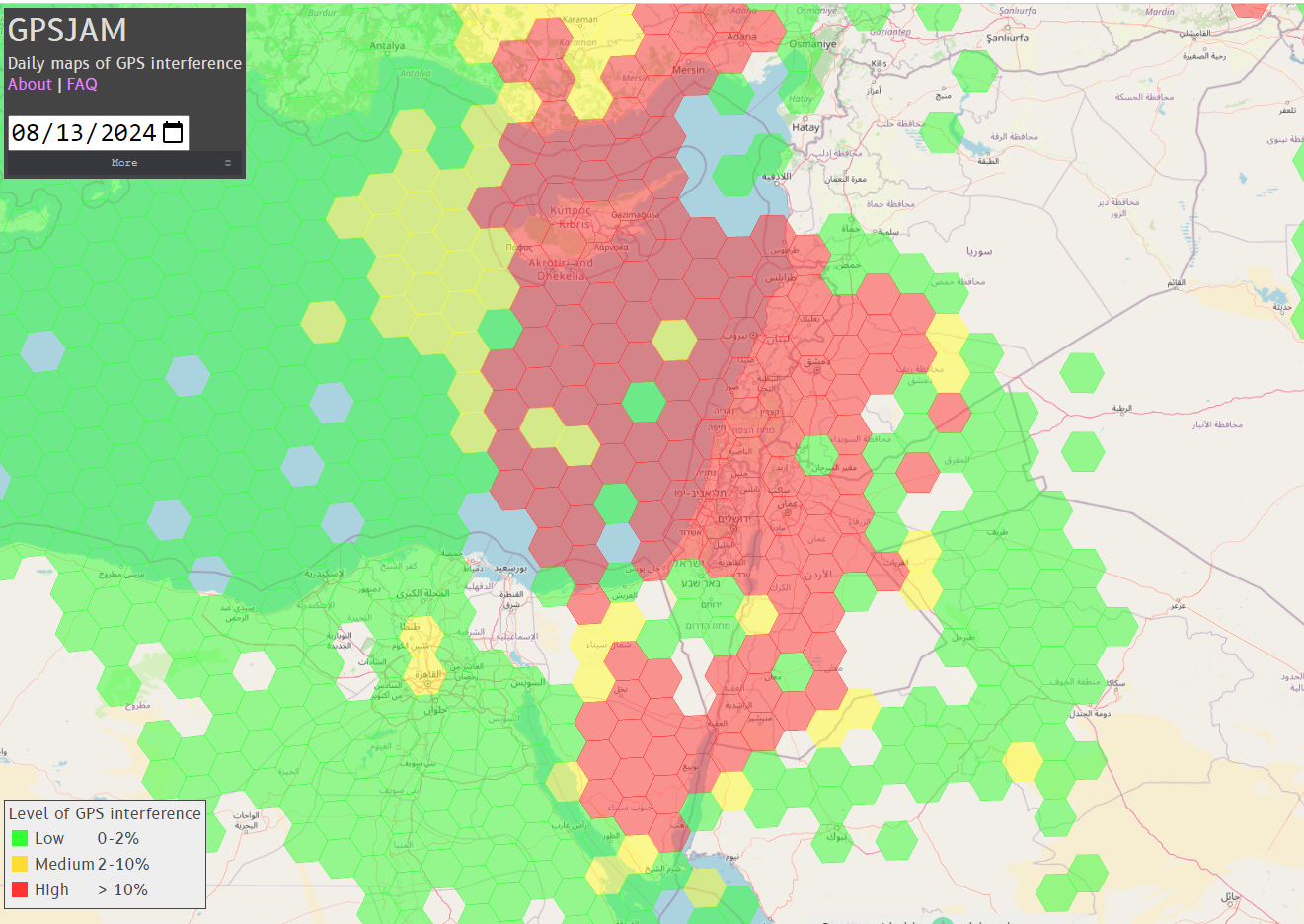Click the Gazimağusa label on Cyprus
Viewport: 1304px width, 924px height.
click(x=635, y=215)
